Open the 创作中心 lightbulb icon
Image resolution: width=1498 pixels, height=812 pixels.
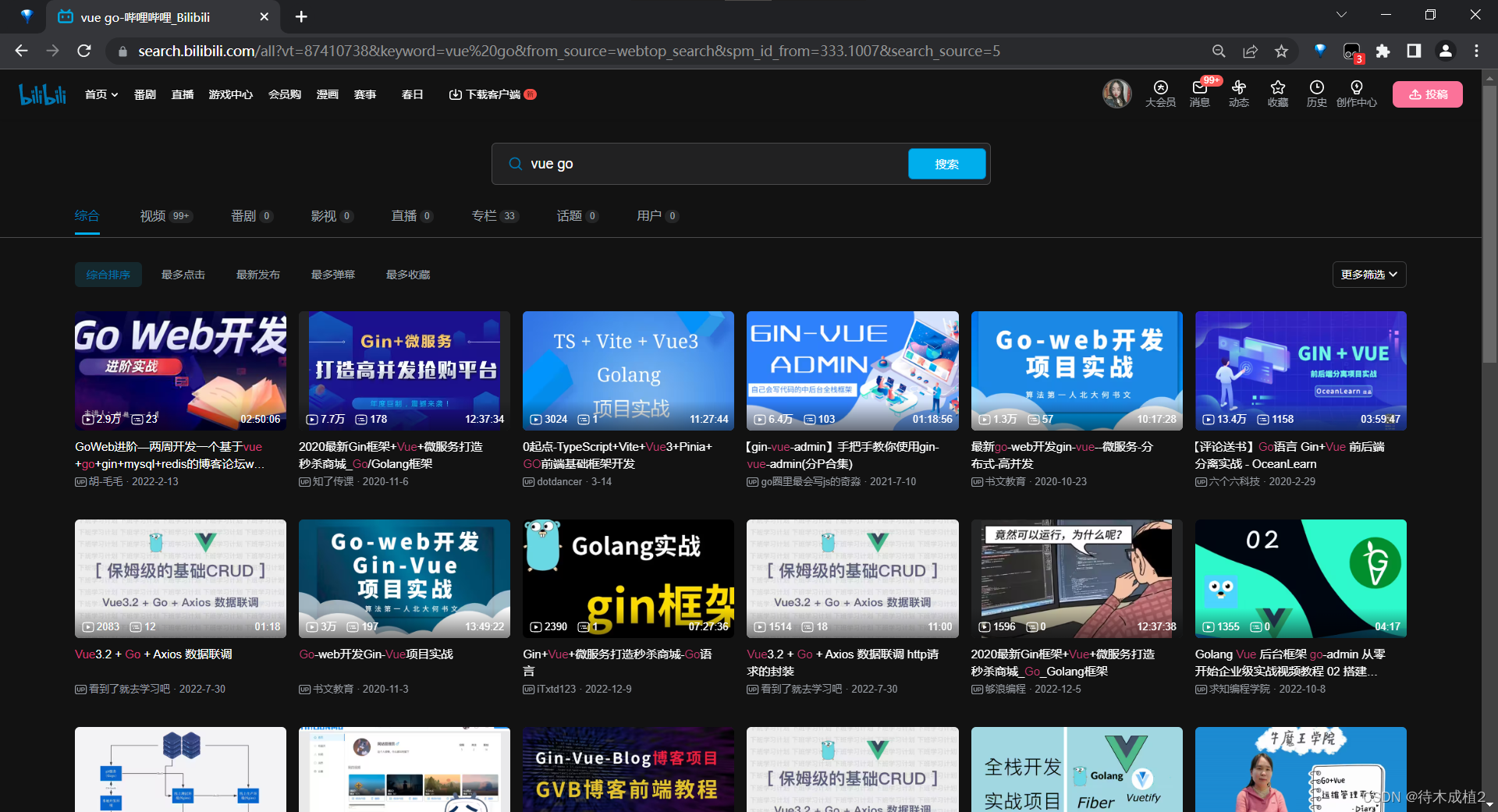click(x=1357, y=94)
